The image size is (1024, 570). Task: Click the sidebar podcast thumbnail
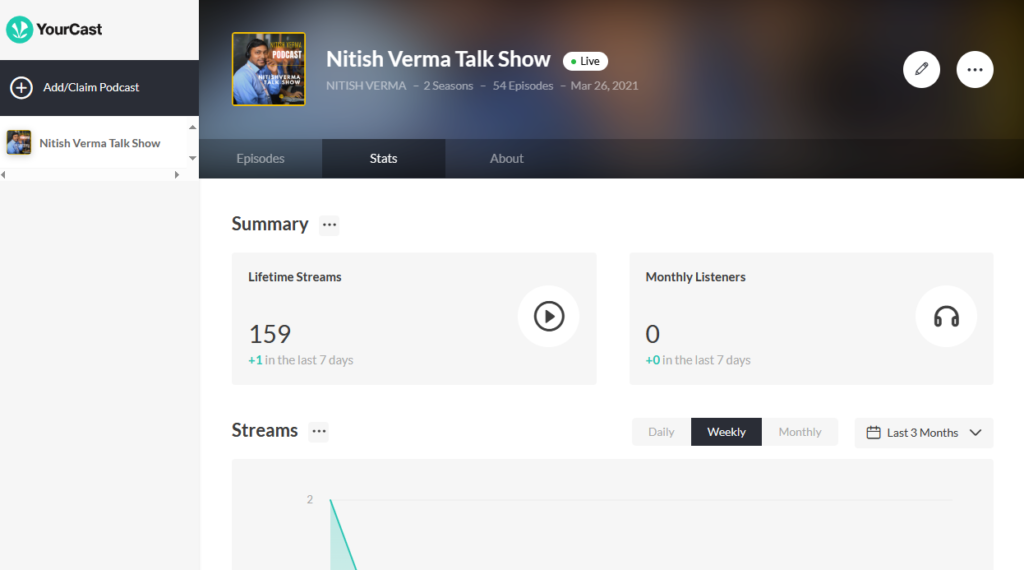tap(19, 142)
